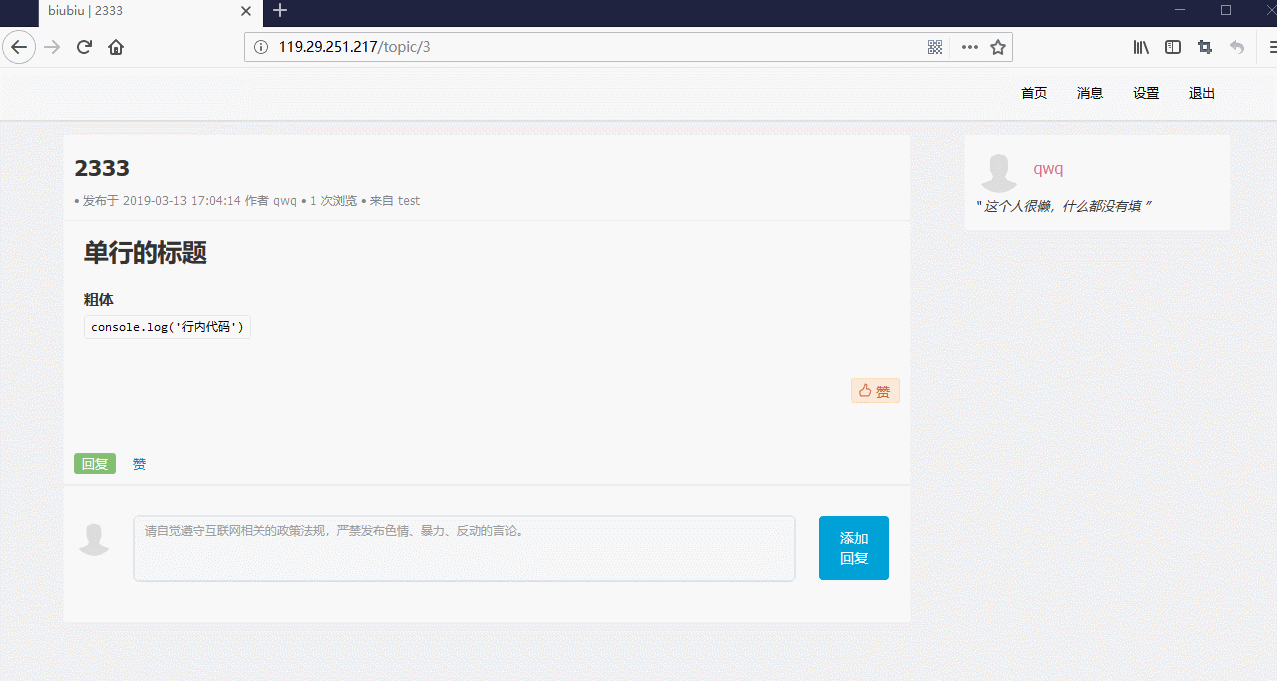Click the green 回复 label

[95, 464]
